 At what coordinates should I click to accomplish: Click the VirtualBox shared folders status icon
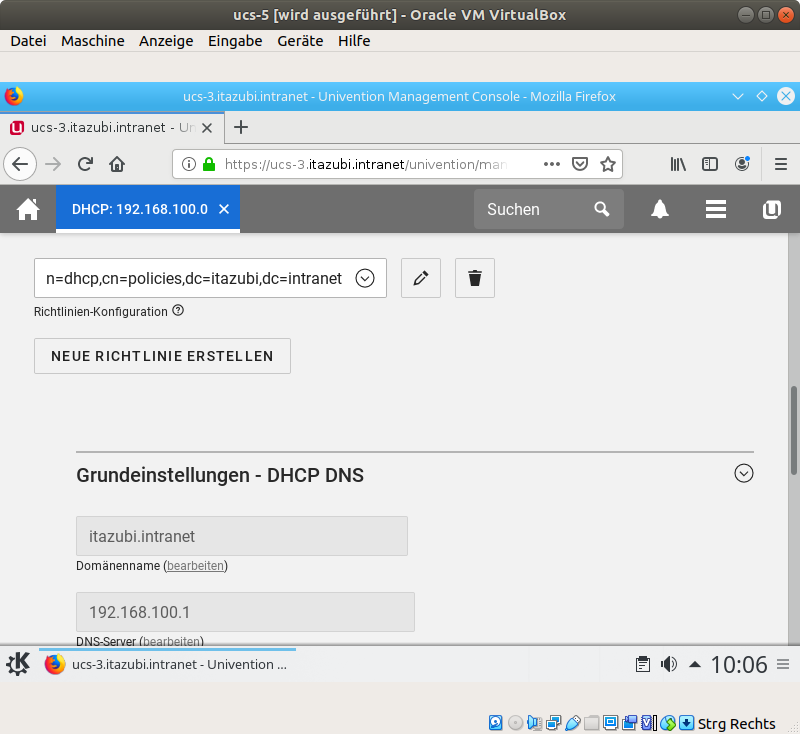pos(591,723)
